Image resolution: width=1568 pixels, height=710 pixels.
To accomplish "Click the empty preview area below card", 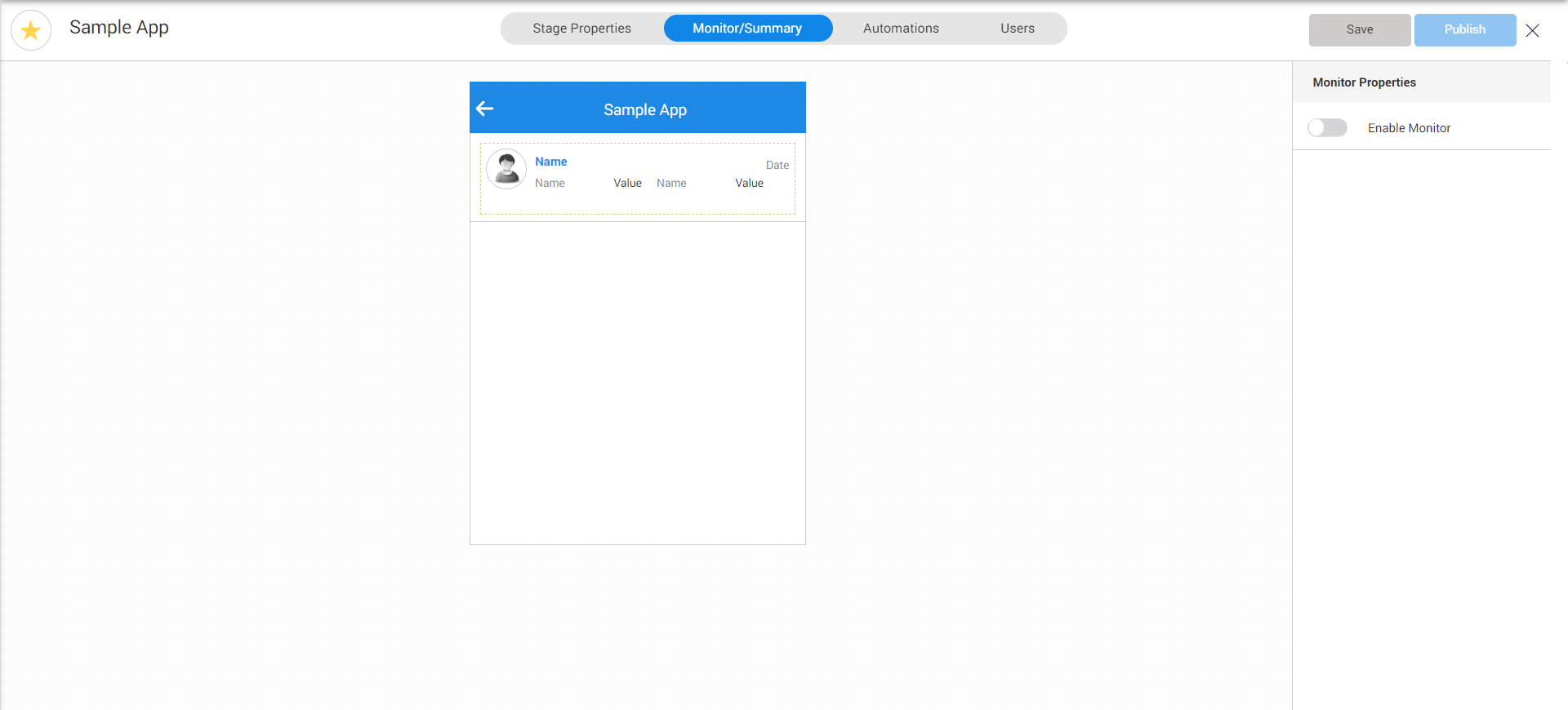I will 637,382.
